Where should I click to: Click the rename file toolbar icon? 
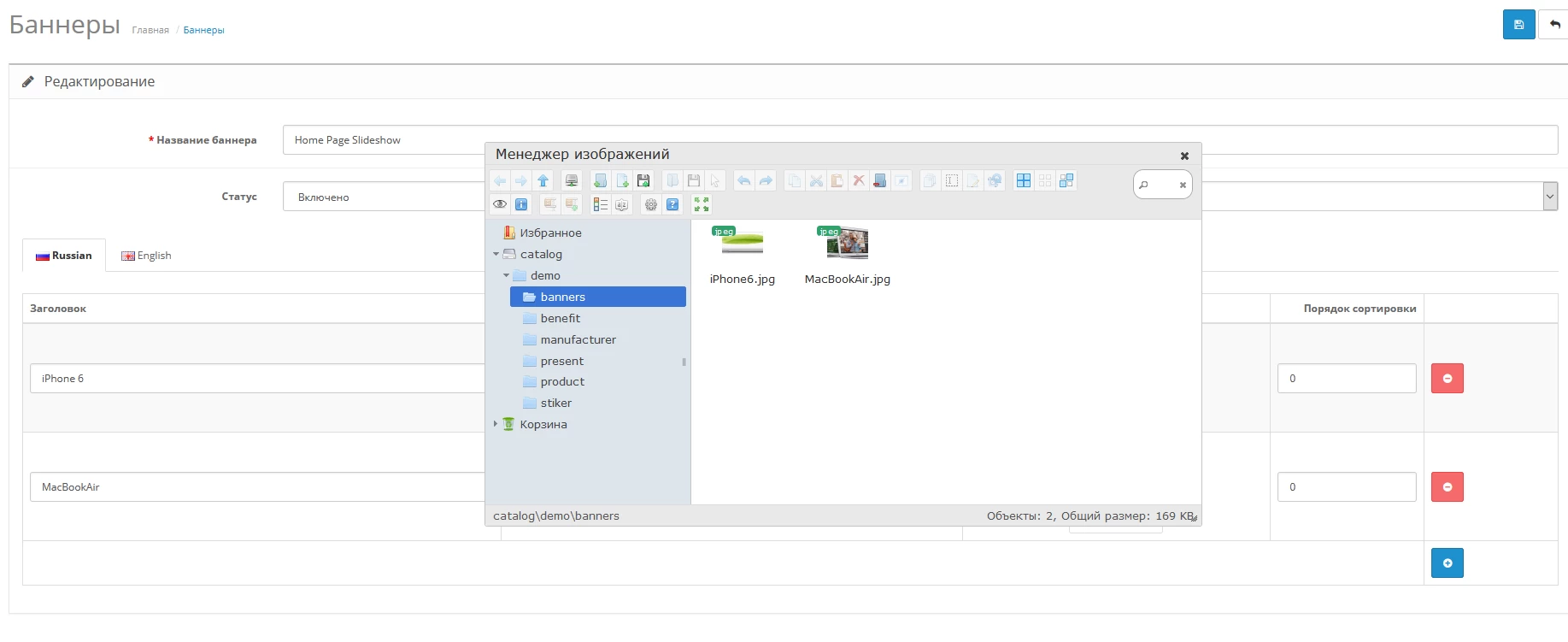point(952,180)
